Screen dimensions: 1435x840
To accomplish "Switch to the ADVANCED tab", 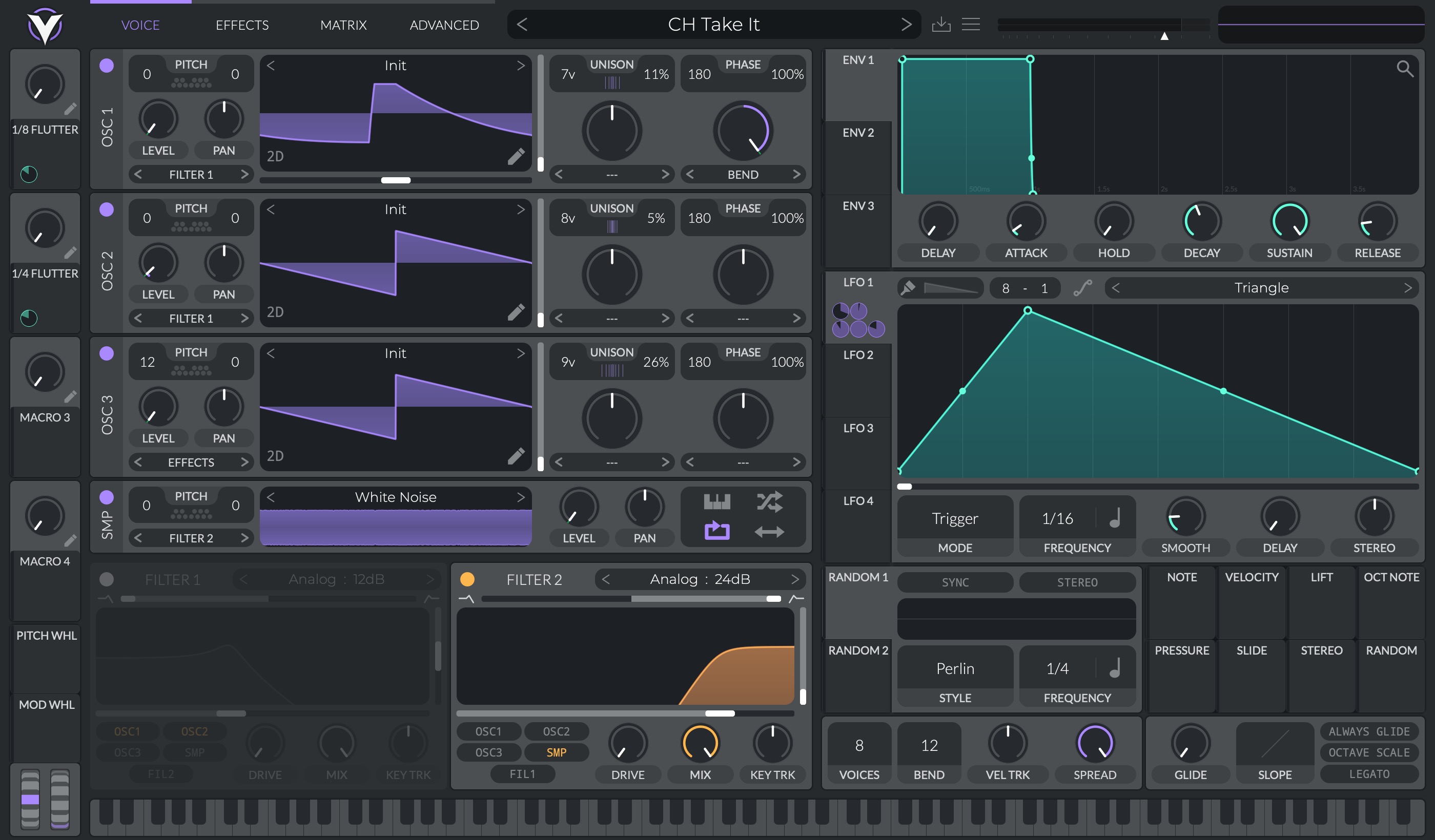I will tap(444, 25).
